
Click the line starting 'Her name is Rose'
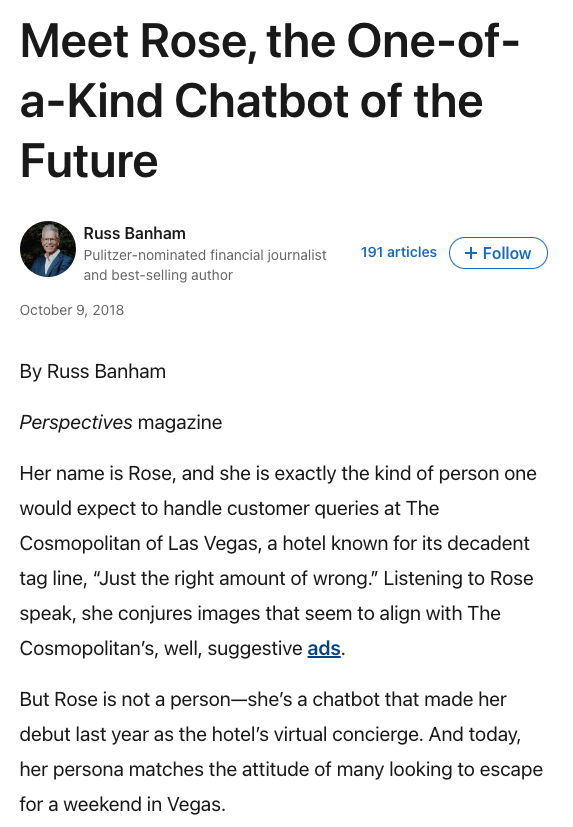[278, 474]
